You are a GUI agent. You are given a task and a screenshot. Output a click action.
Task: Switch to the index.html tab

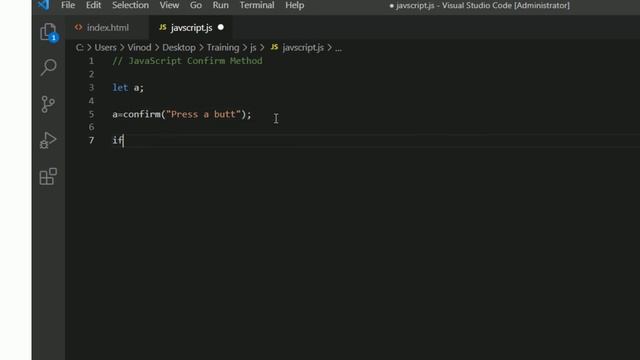coord(107,27)
